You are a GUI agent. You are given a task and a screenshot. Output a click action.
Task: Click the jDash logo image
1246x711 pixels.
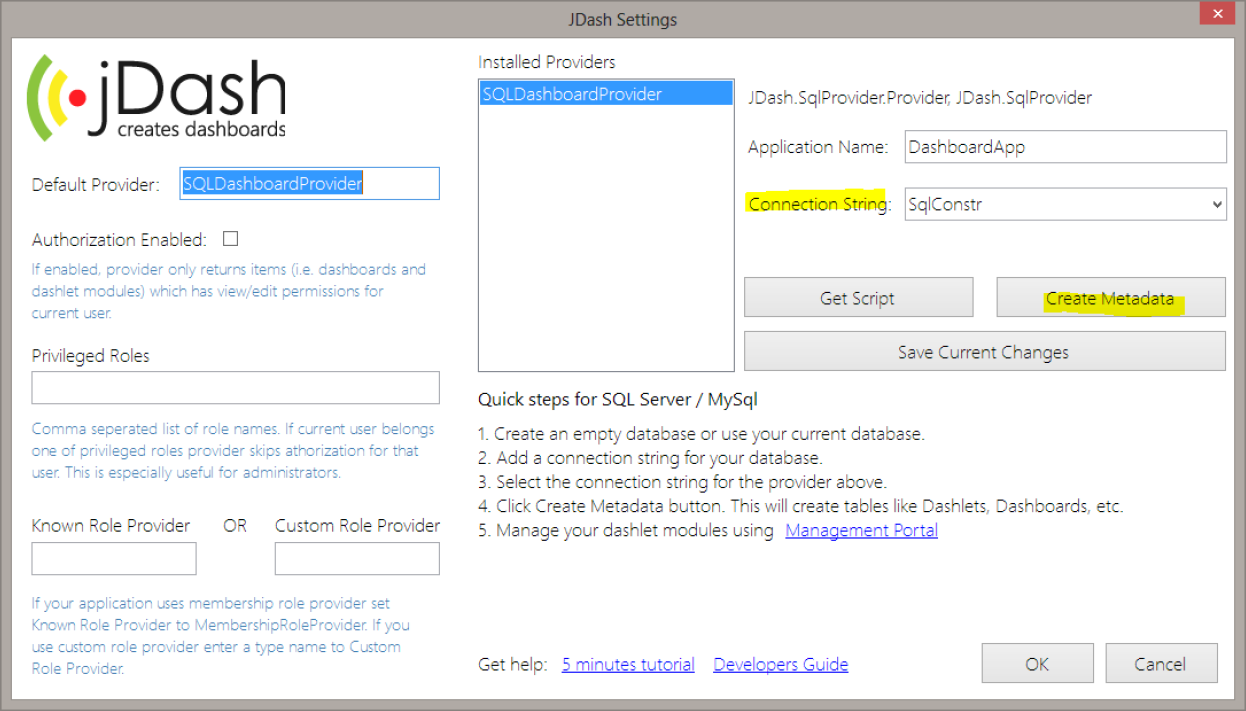156,97
